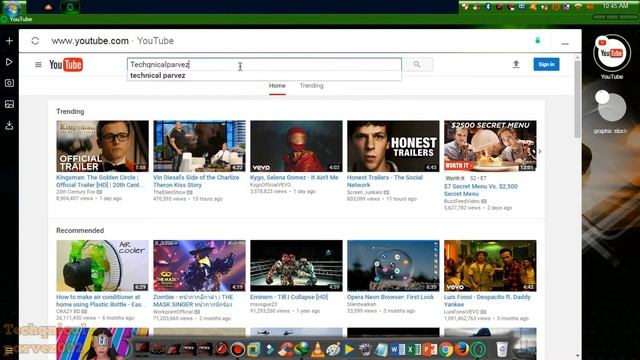The image size is (640, 360).
Task: Open VLC media player from dock
Action: [318, 349]
